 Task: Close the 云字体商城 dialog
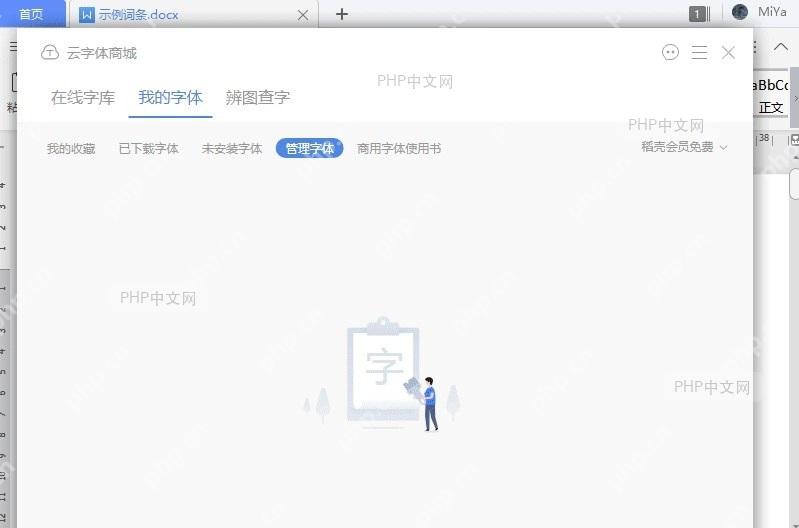728,52
